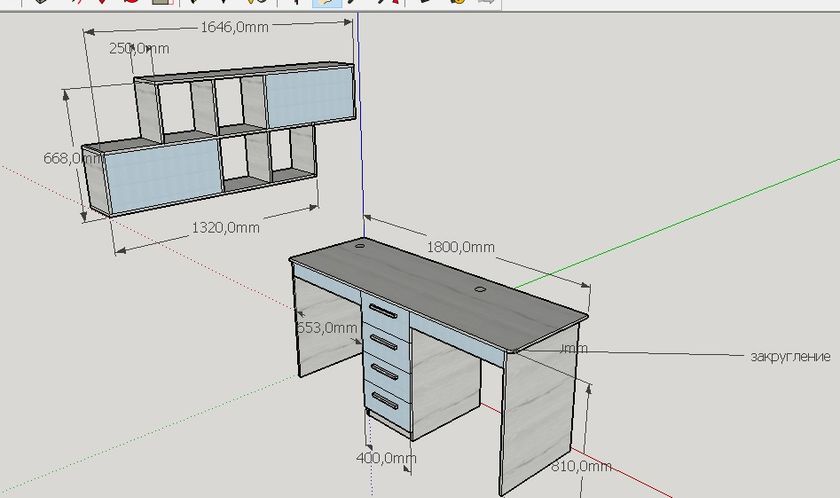Click the open middle compartment of lower shelf
Viewport: 840px width, 498px height.
(244, 160)
